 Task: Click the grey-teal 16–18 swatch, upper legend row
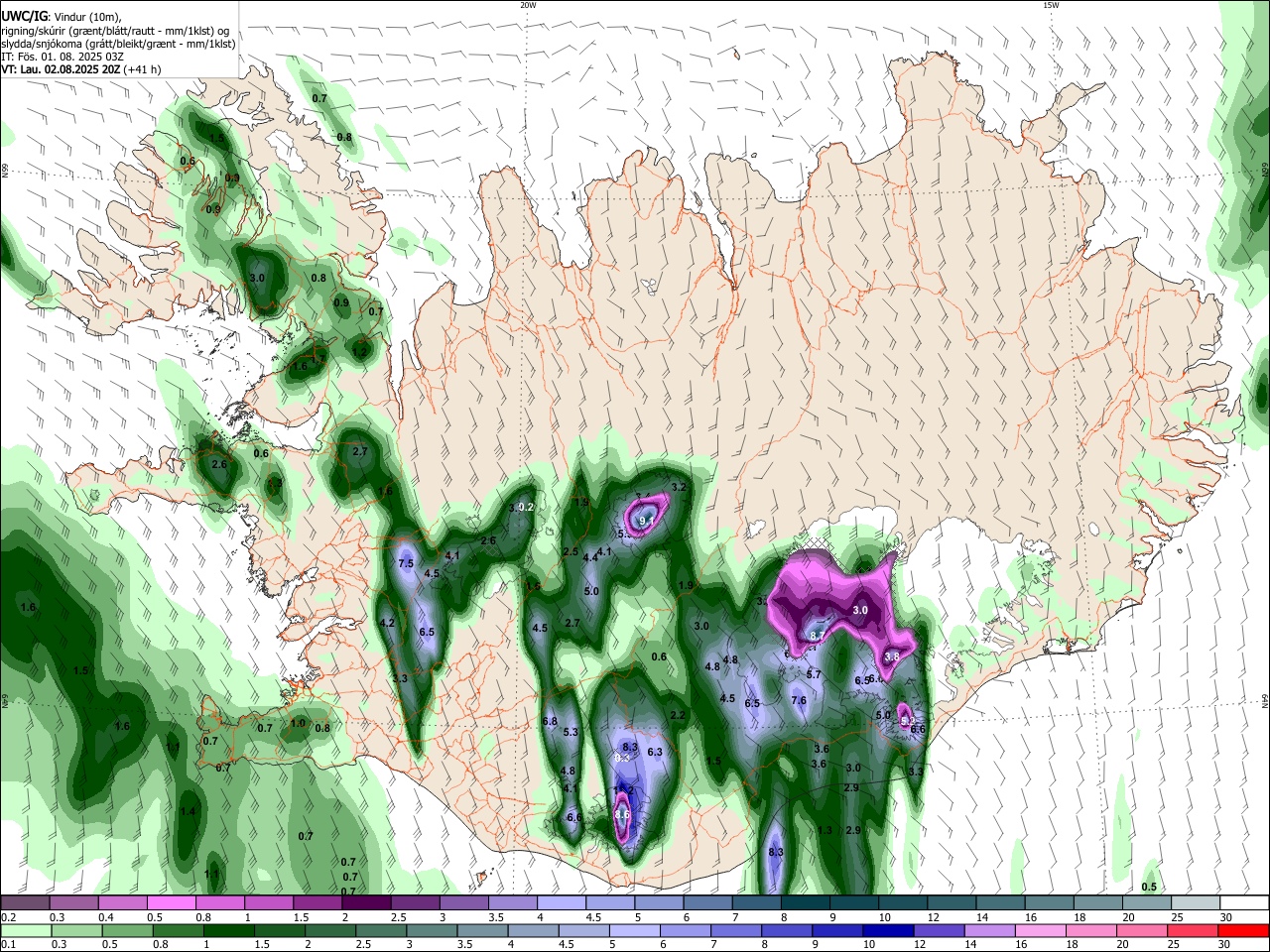pos(1050,902)
